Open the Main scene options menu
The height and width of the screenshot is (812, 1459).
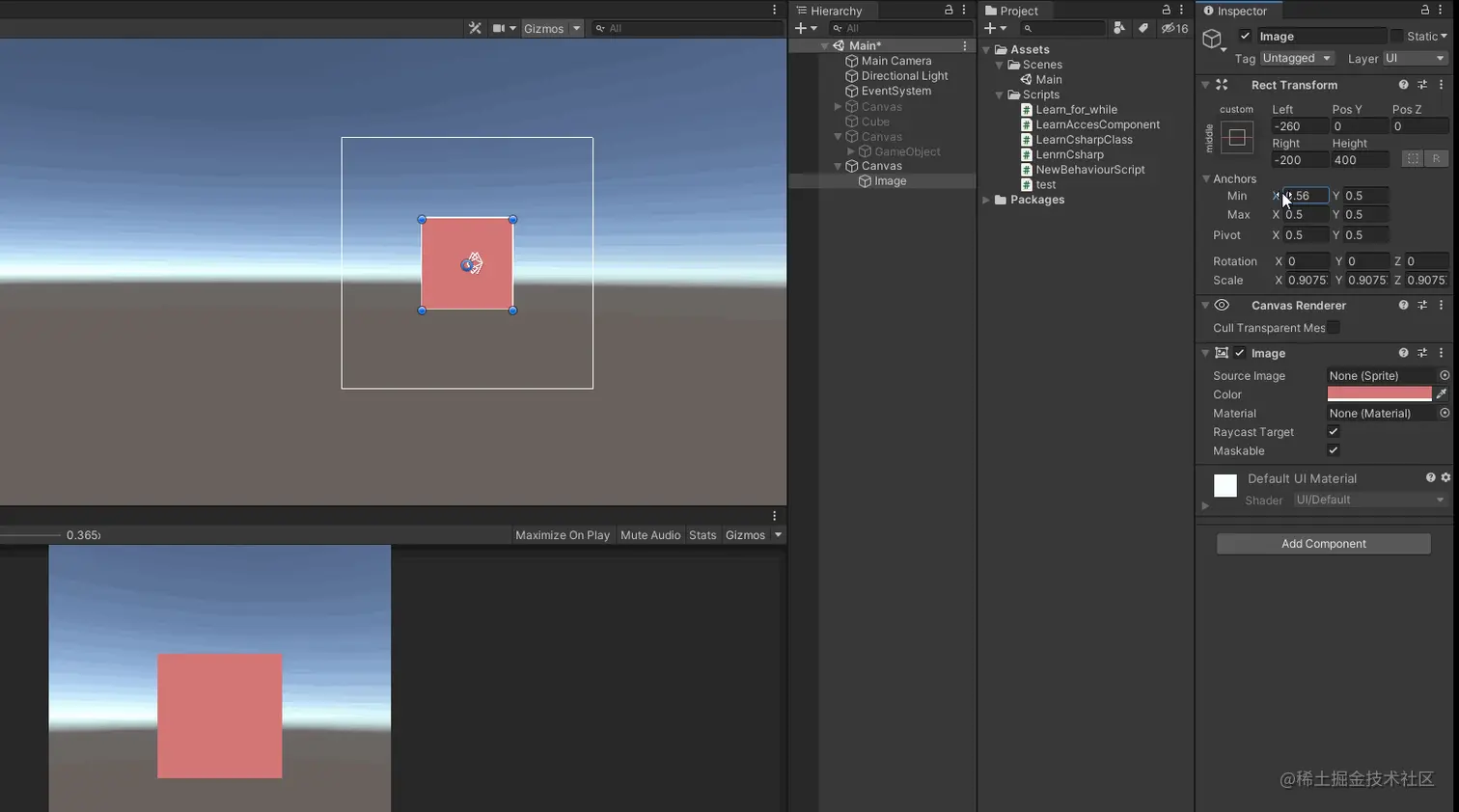click(x=964, y=45)
